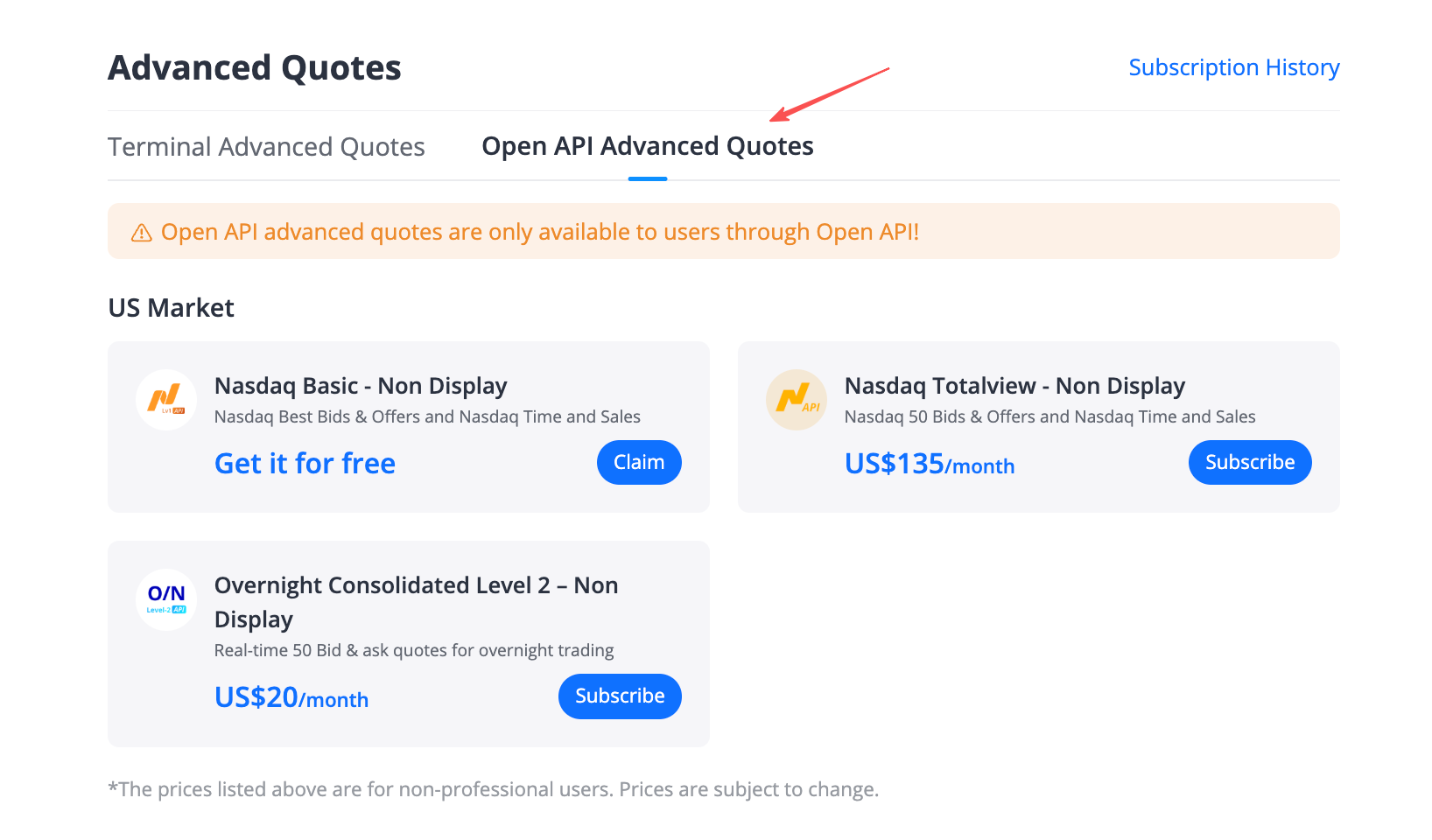Claim the free Nasdaq Basic quotes
The image size is (1432, 840).
639,462
